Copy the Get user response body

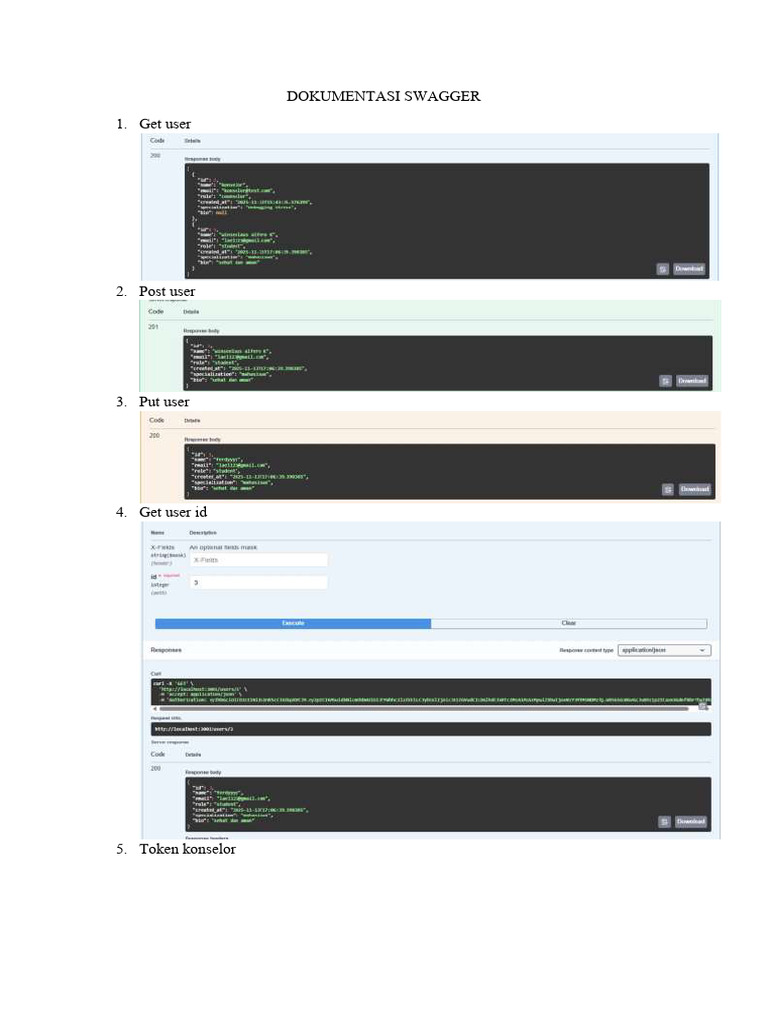pos(662,269)
